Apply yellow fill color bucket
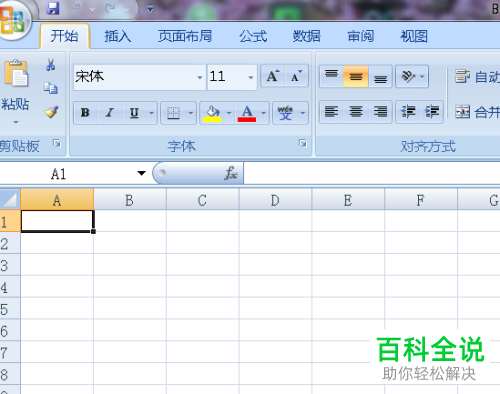The image size is (500, 394). 212,113
